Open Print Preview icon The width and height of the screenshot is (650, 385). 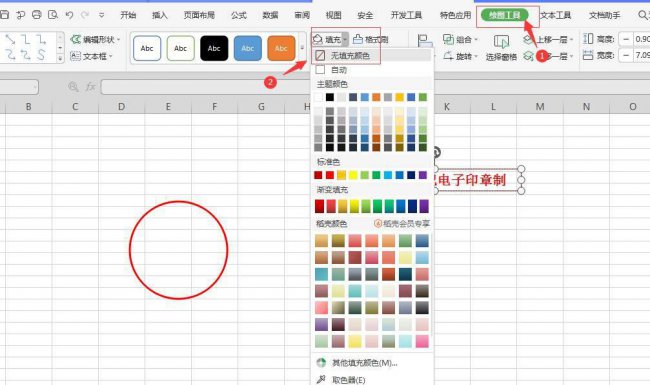pyautogui.click(x=53, y=15)
